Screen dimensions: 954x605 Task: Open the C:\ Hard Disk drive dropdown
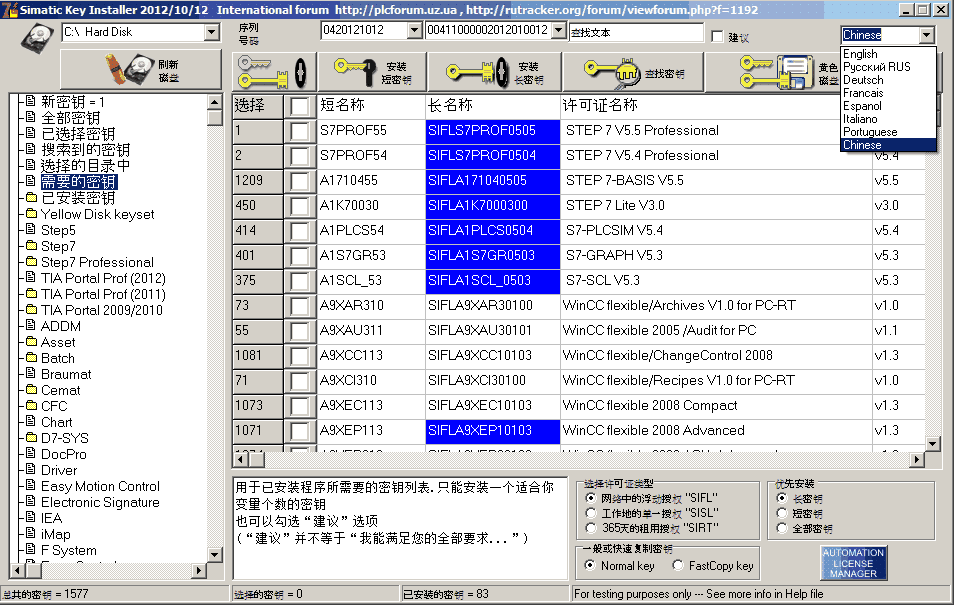point(211,32)
